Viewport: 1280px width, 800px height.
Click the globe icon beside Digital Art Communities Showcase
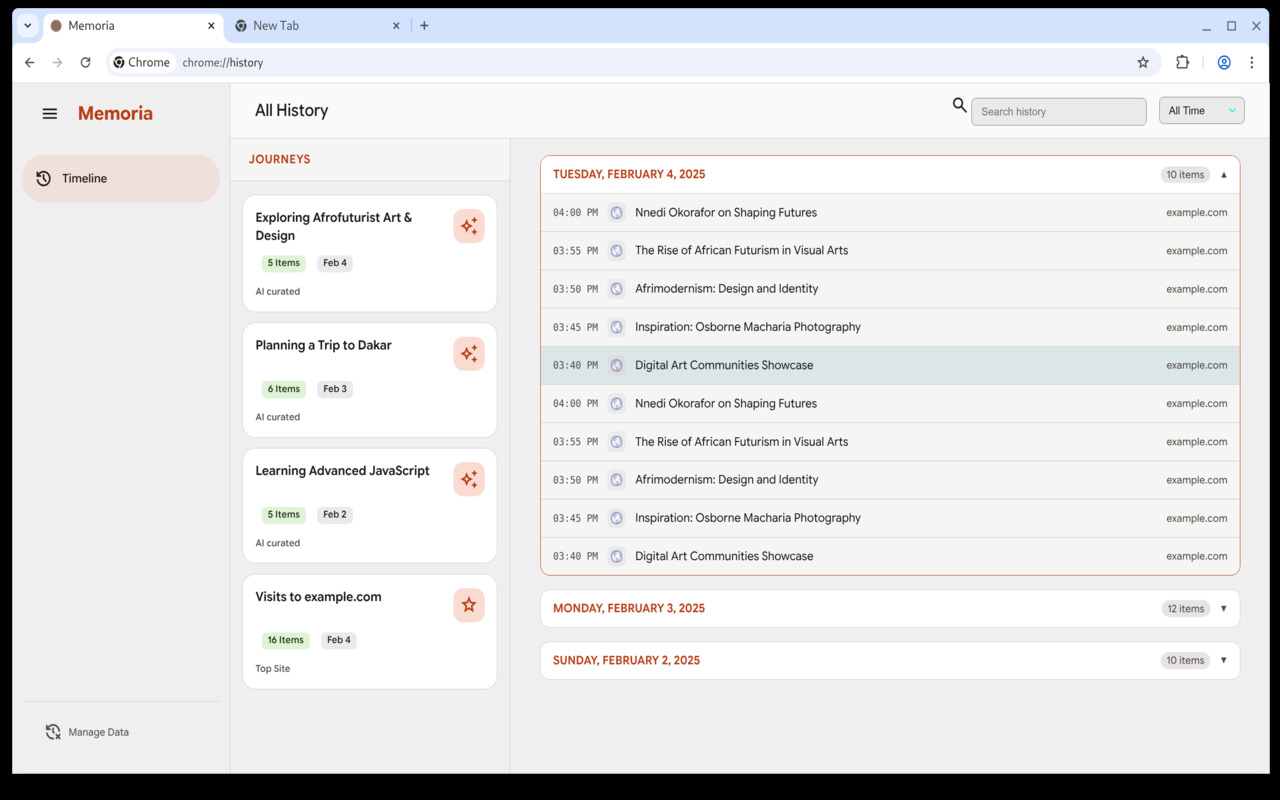tap(616, 365)
